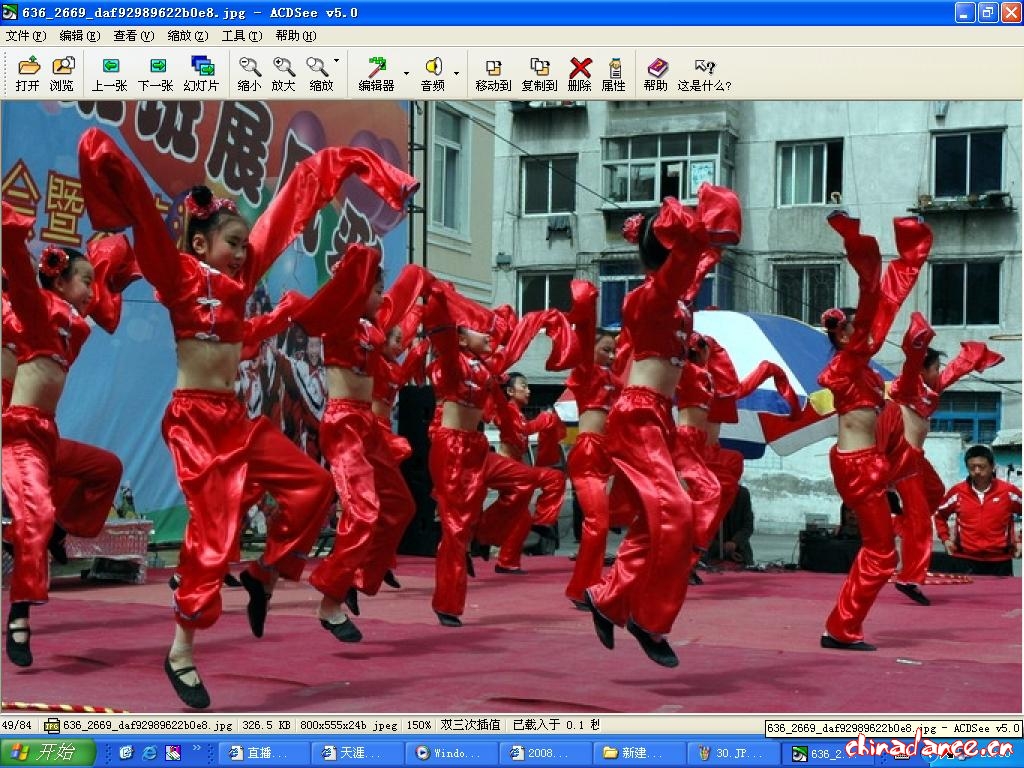Start the 幻灯片 slideshow
Image resolution: width=1024 pixels, height=768 pixels.
201,74
